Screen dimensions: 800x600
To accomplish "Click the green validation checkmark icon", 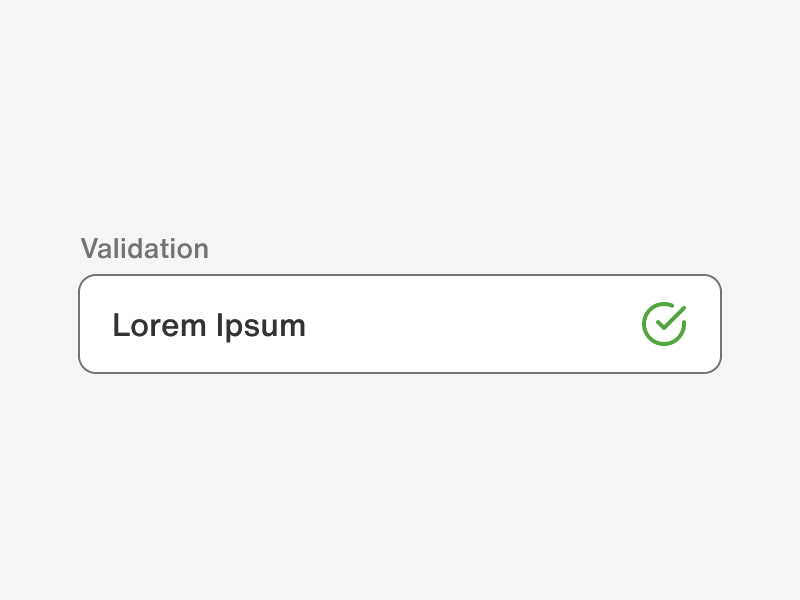I will (664, 324).
